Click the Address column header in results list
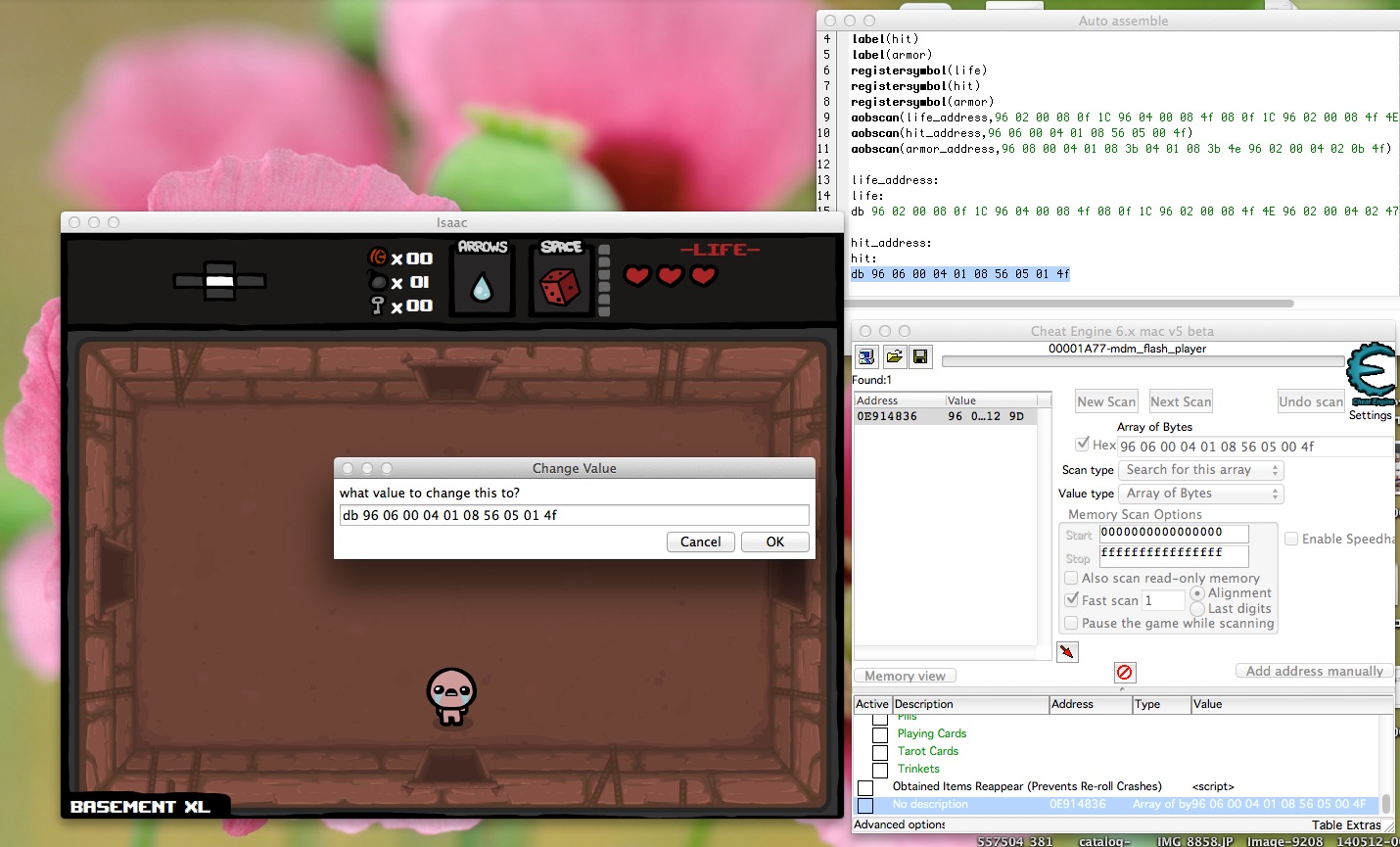This screenshot has width=1400, height=847. [x=898, y=400]
